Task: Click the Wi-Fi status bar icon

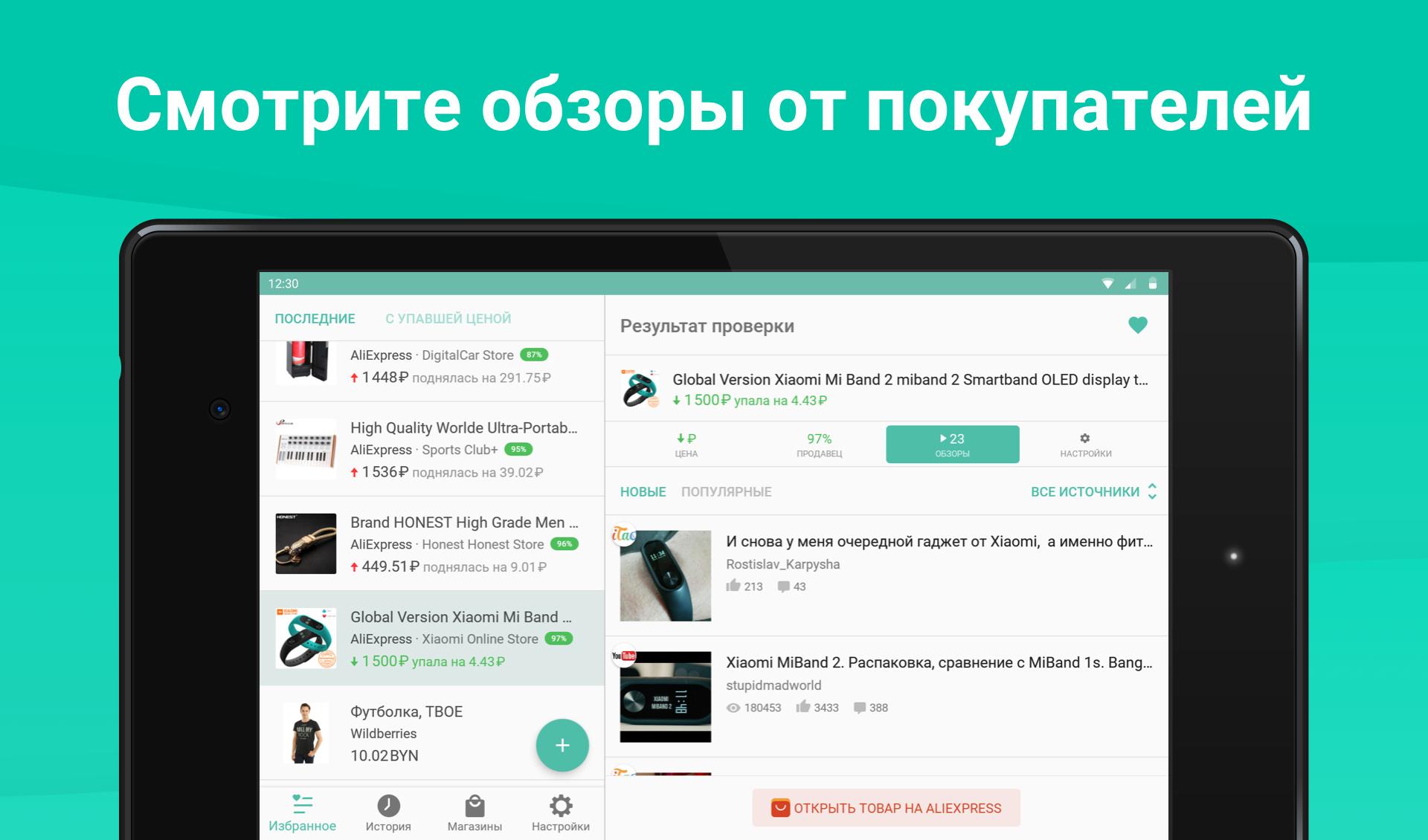Action: click(1107, 283)
